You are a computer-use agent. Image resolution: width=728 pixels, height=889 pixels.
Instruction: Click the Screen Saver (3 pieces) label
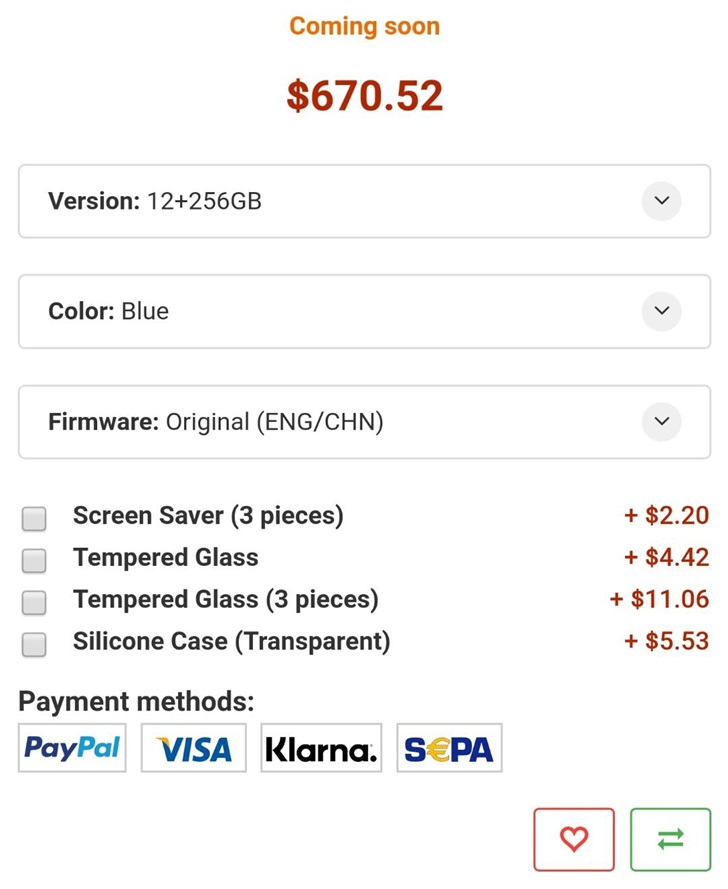(x=208, y=516)
